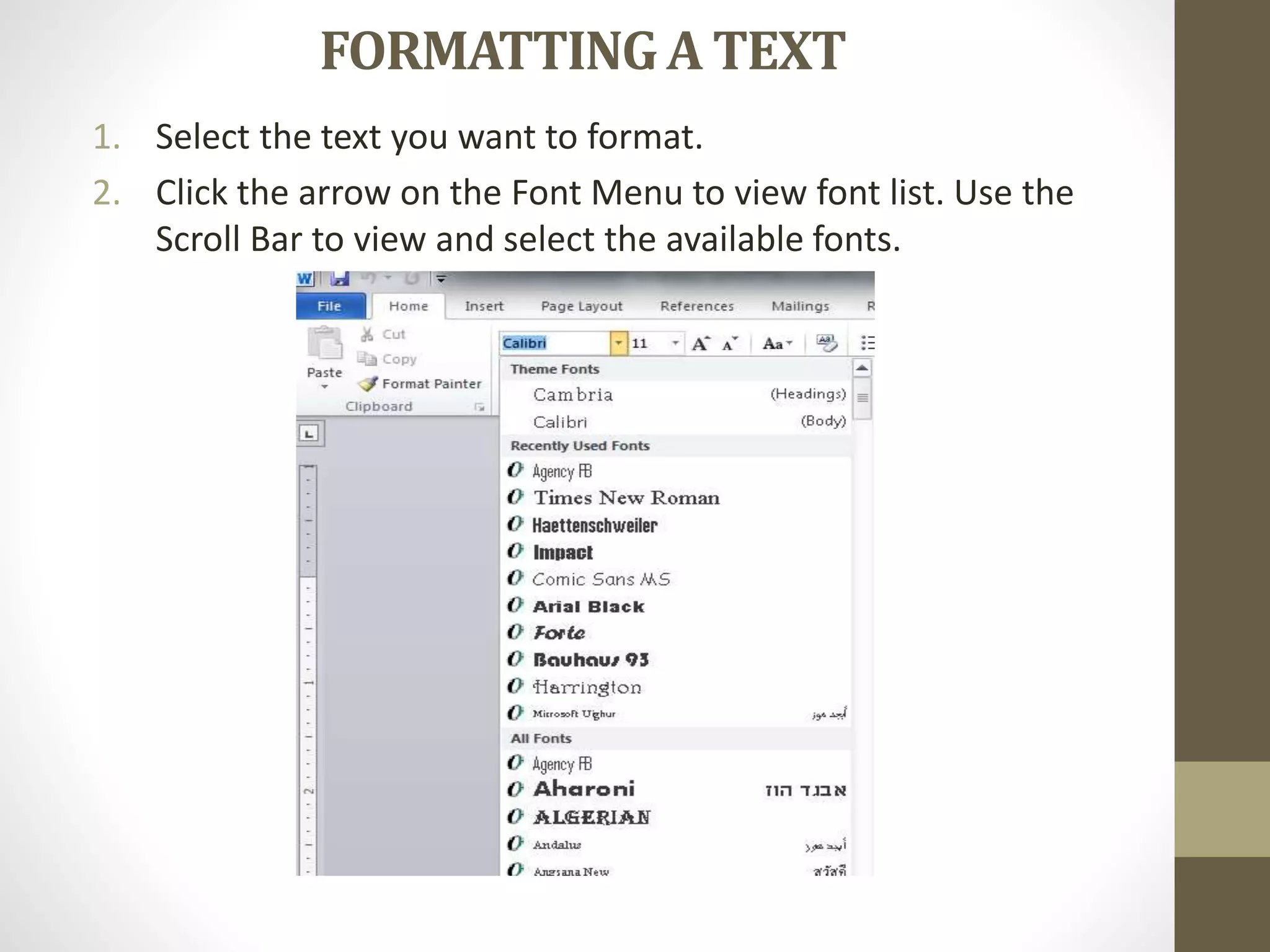Click the font list dropdown arrow
1270x952 pixels.
619,343
